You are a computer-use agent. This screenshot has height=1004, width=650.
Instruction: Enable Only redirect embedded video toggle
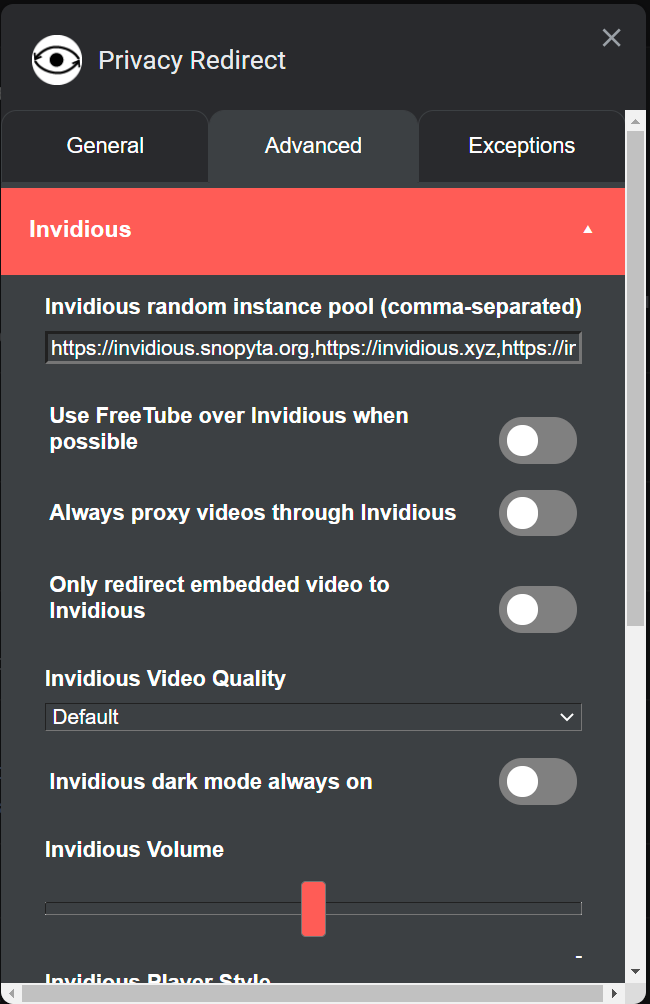click(x=538, y=610)
